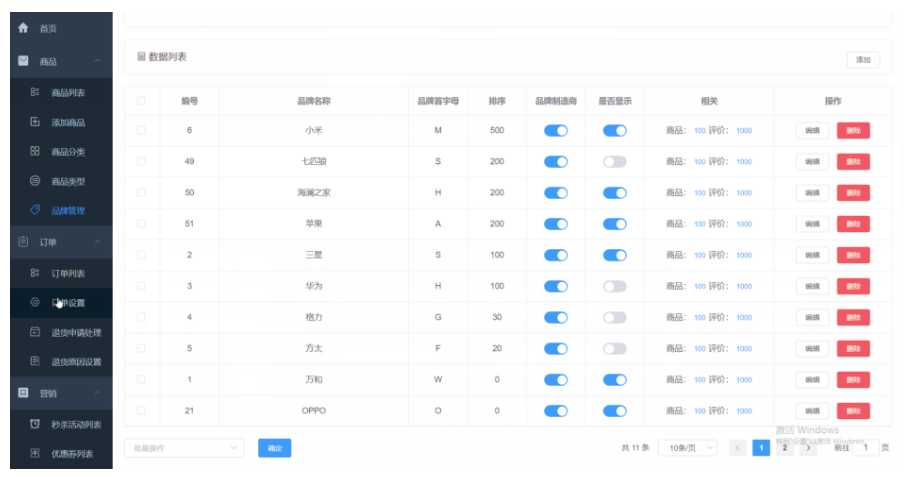Open 优惠券列表 menu item
This screenshot has height=477, width=904.
tap(72, 454)
